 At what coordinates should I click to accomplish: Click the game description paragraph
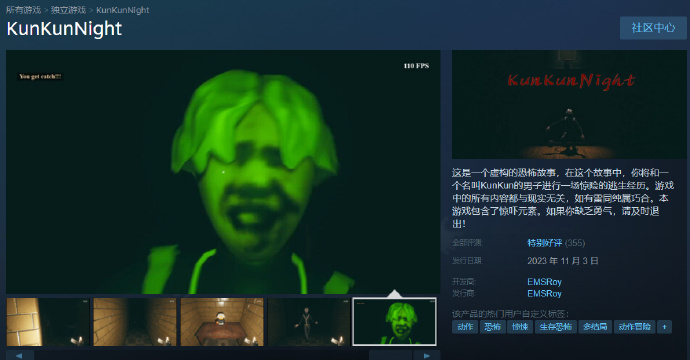tap(563, 198)
